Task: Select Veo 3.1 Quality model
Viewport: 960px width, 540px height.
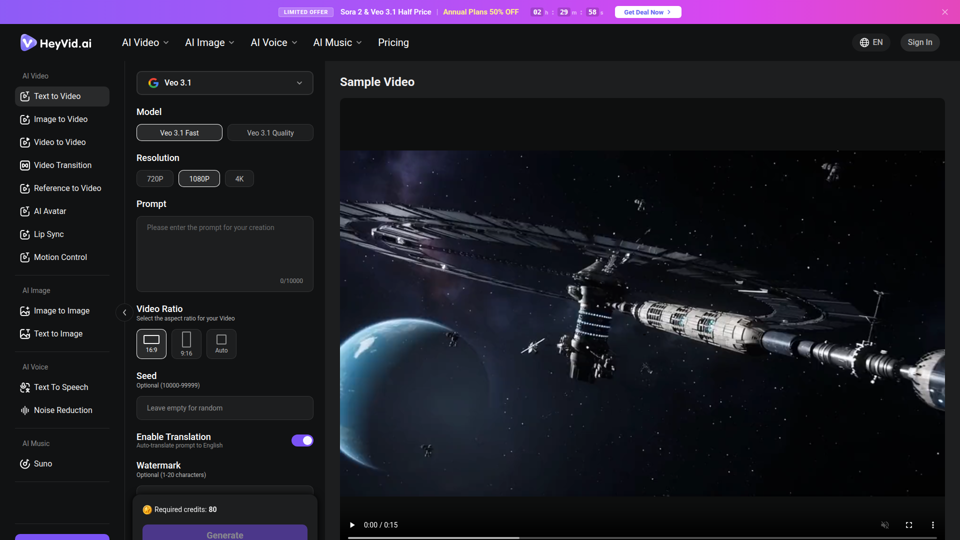Action: 270,133
